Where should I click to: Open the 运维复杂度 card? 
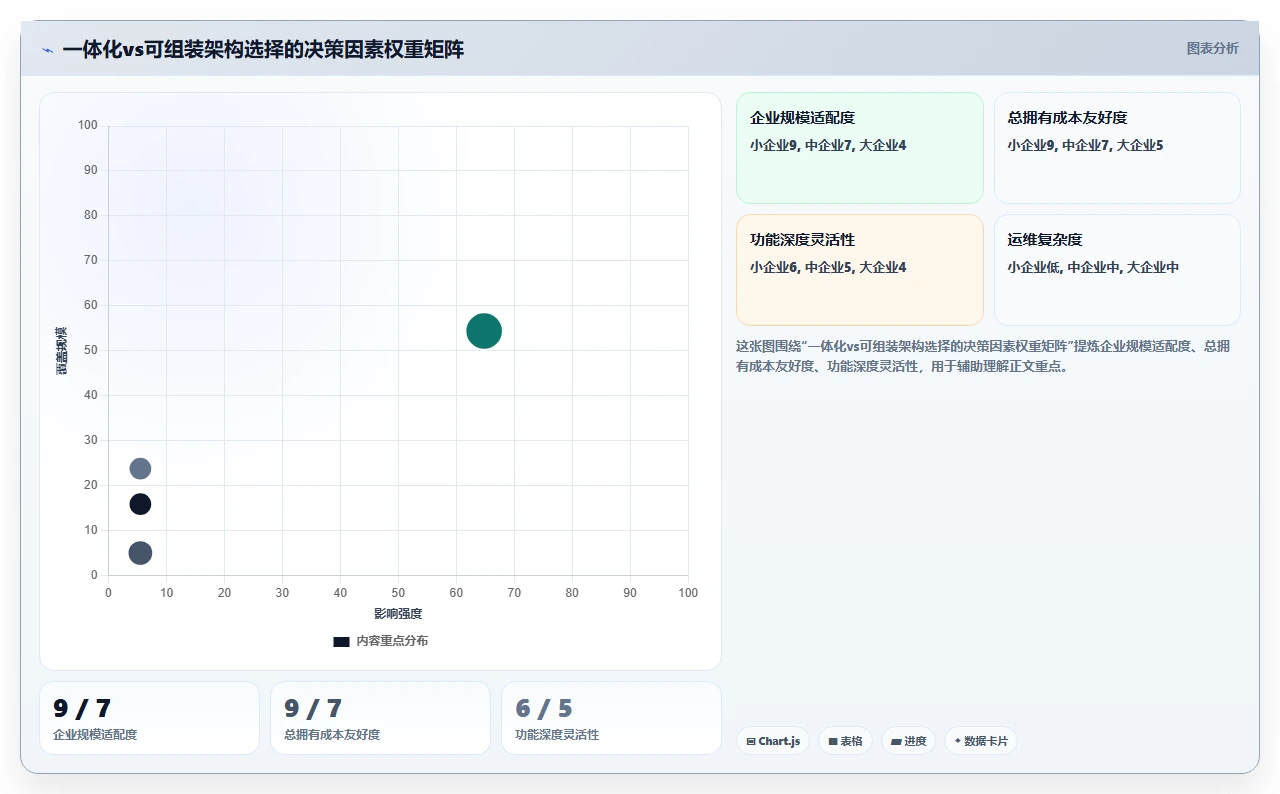[1117, 270]
